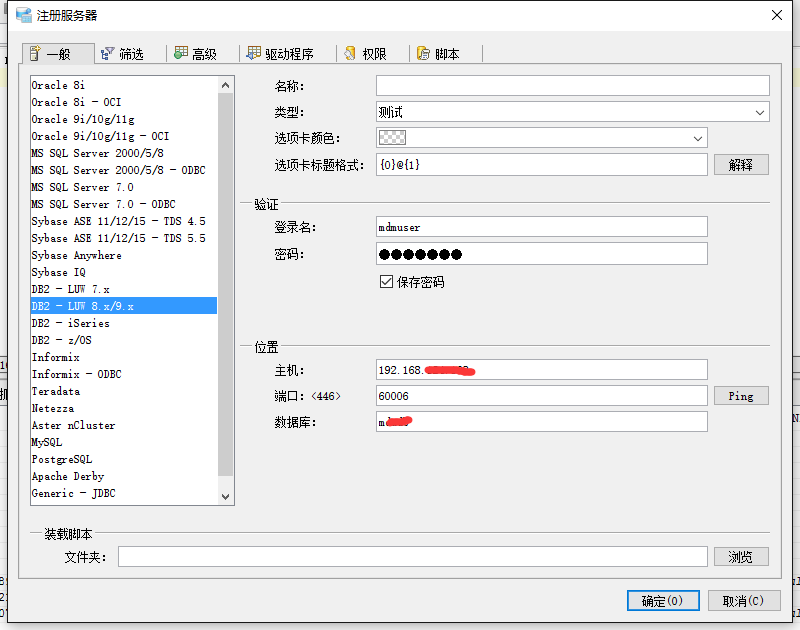
Task: Select DB2 - iSeries
Action: [x=124, y=323]
